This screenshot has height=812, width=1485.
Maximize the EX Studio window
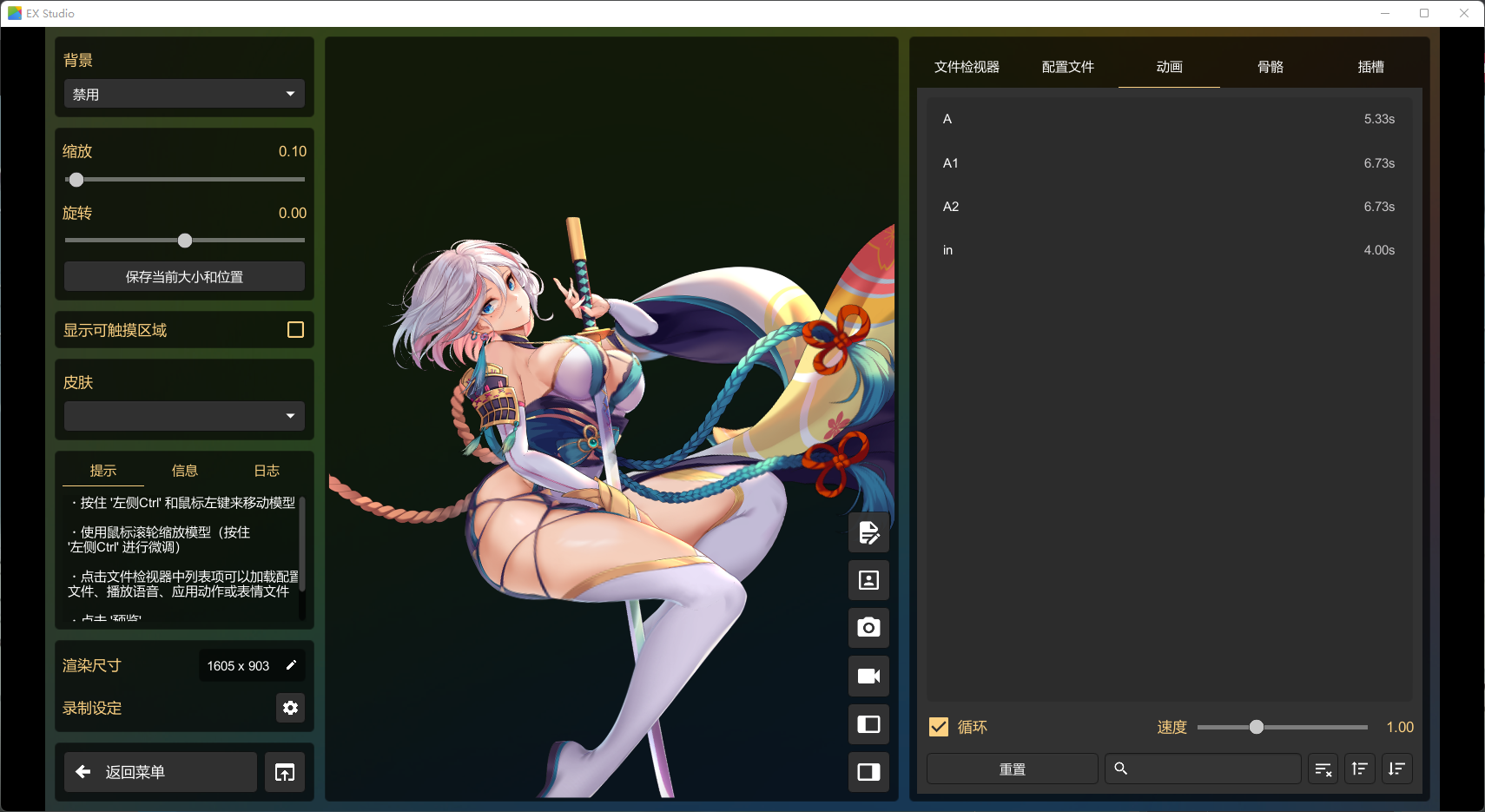[x=1424, y=13]
